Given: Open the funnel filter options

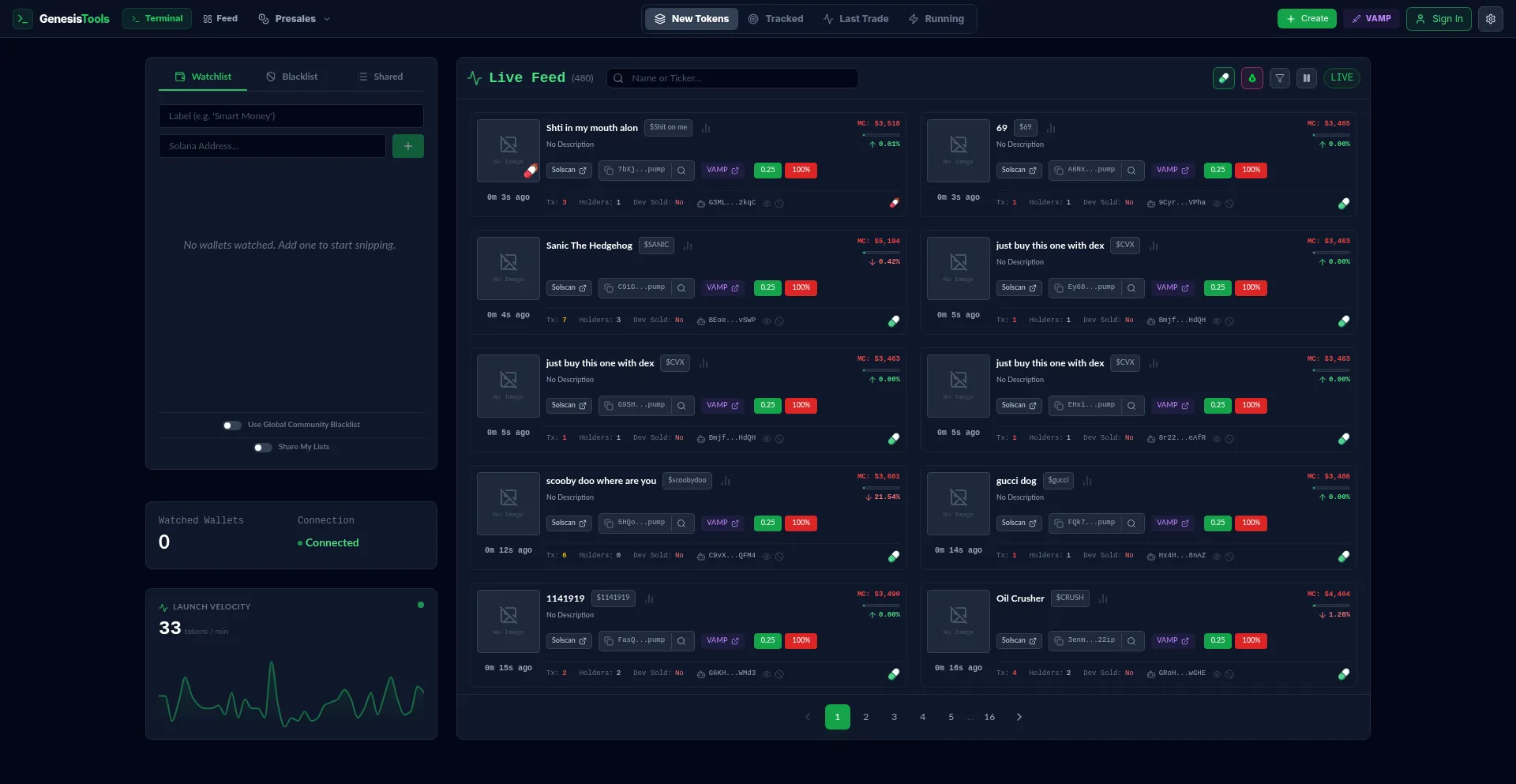Looking at the screenshot, I should coord(1280,78).
